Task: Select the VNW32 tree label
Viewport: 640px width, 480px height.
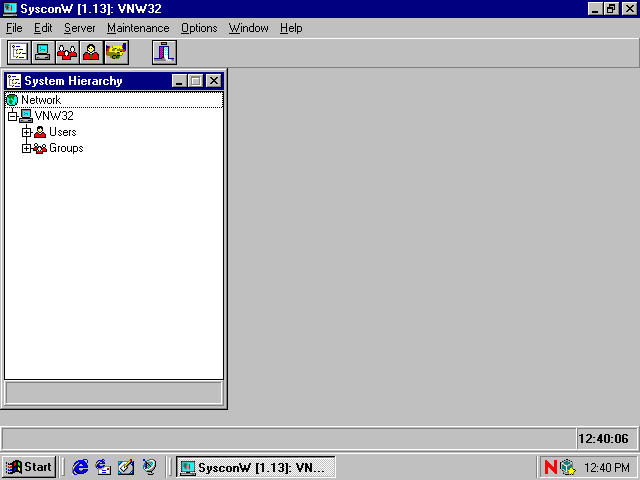Action: point(54,116)
